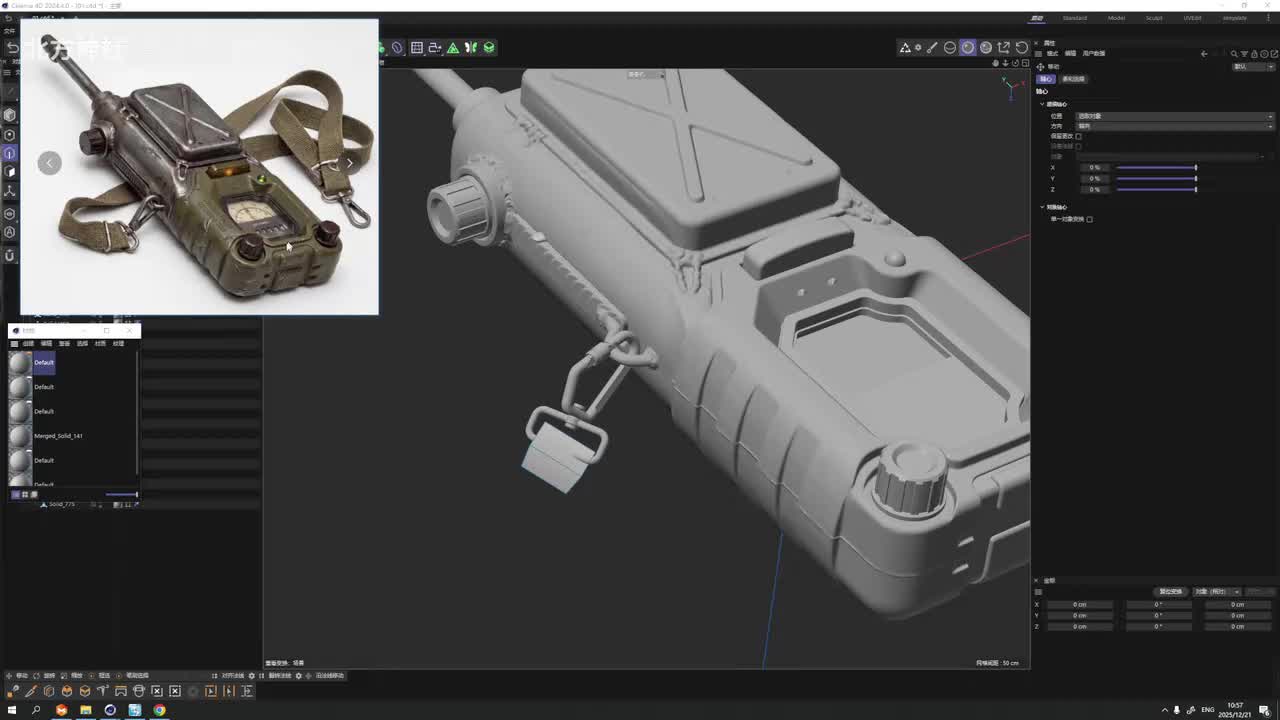This screenshot has width=1280, height=720.
Task: Switch to the Sculpt layout tab
Action: (1154, 18)
